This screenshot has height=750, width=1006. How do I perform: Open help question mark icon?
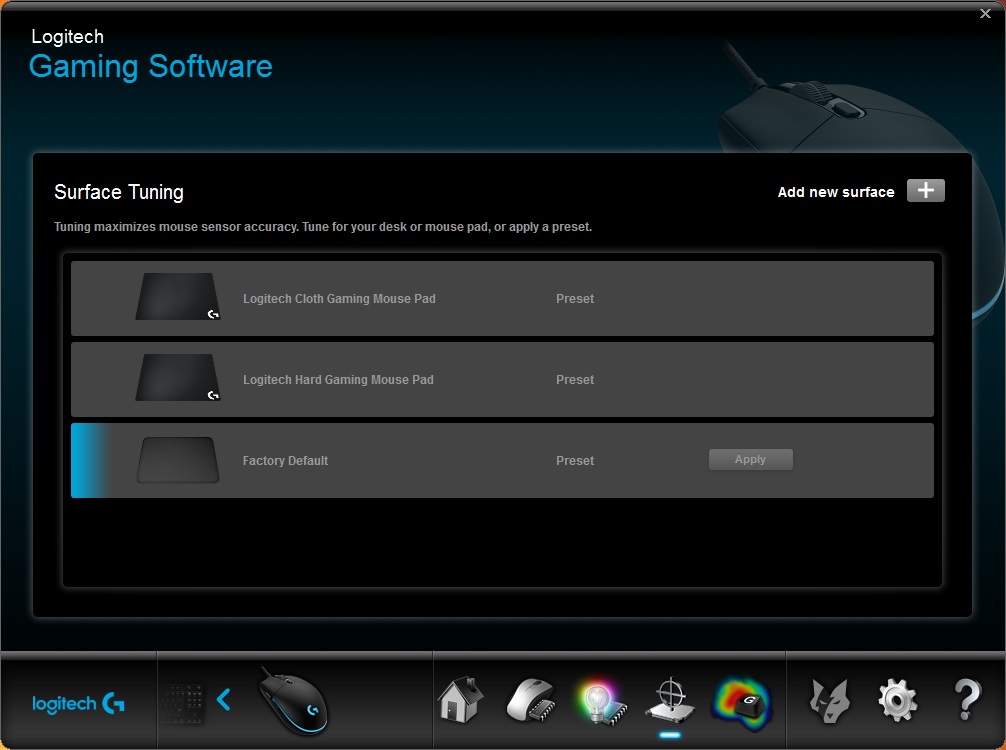click(x=968, y=700)
